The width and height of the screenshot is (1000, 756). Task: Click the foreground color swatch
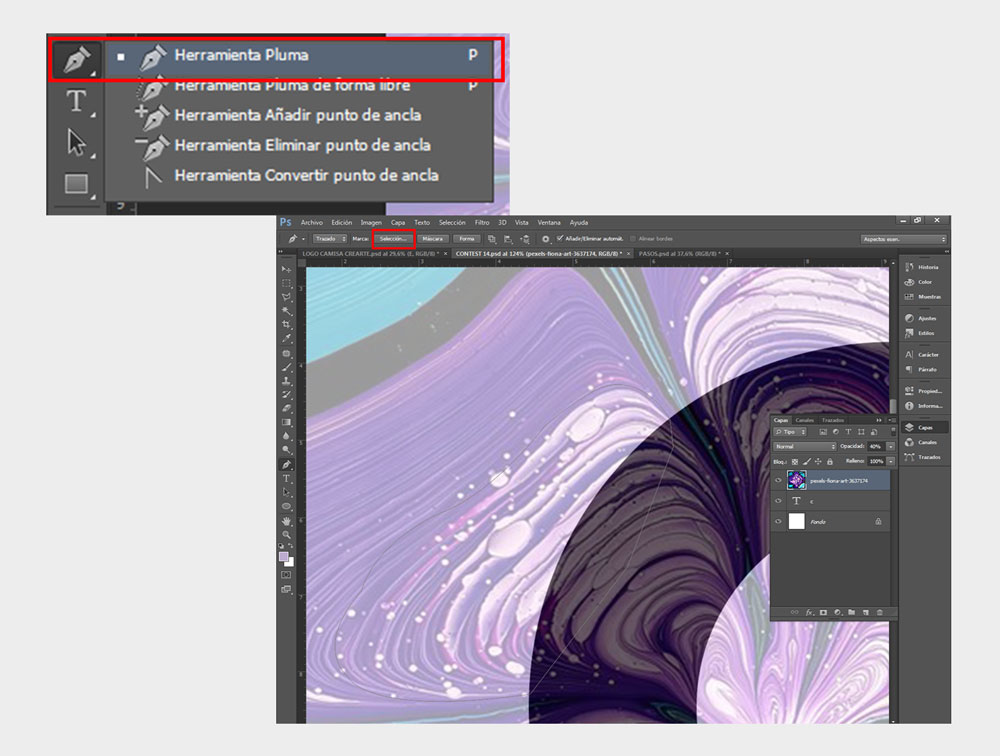[284, 557]
